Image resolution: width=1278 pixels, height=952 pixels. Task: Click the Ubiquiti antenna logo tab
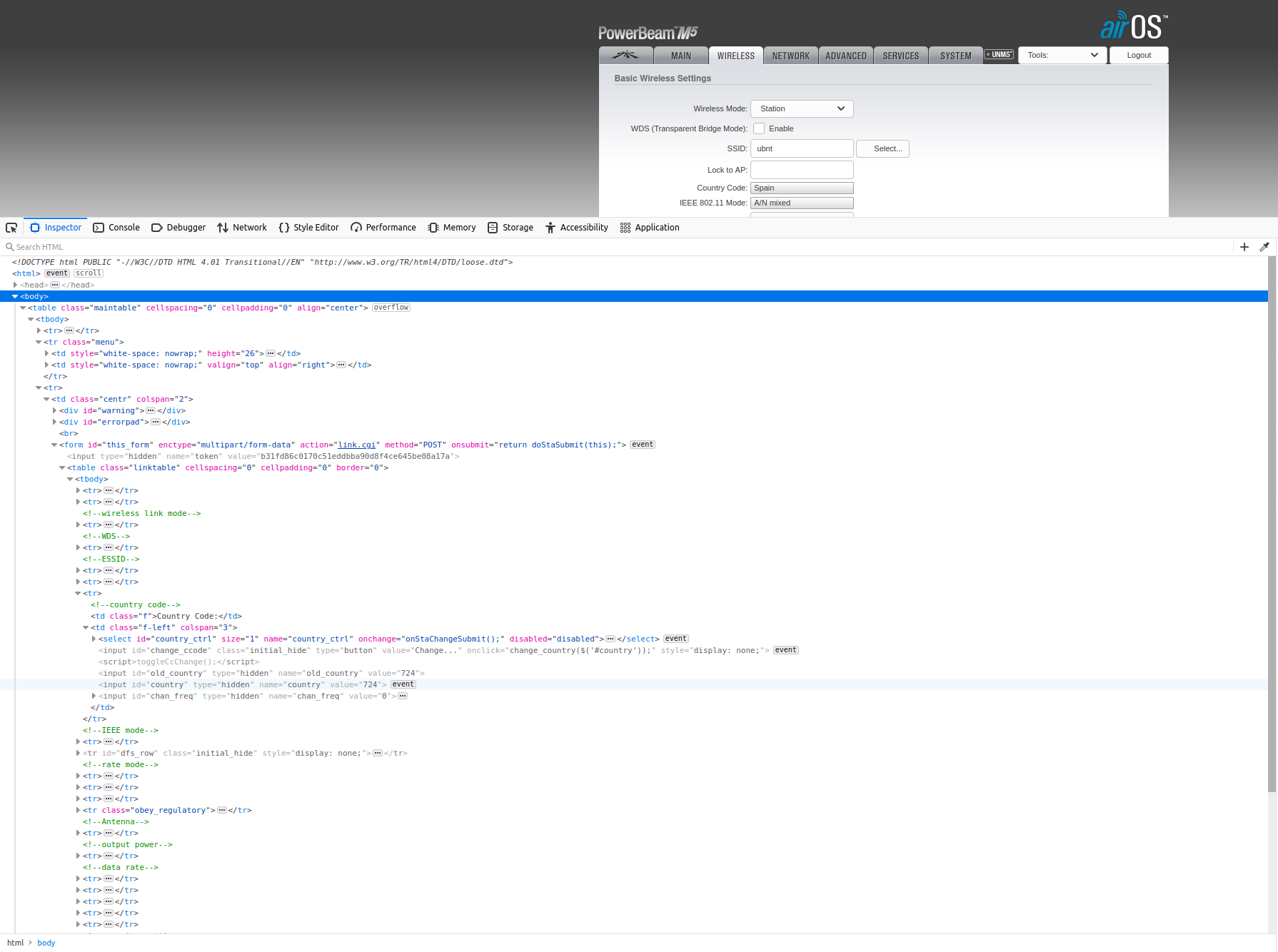pyautogui.click(x=625, y=55)
